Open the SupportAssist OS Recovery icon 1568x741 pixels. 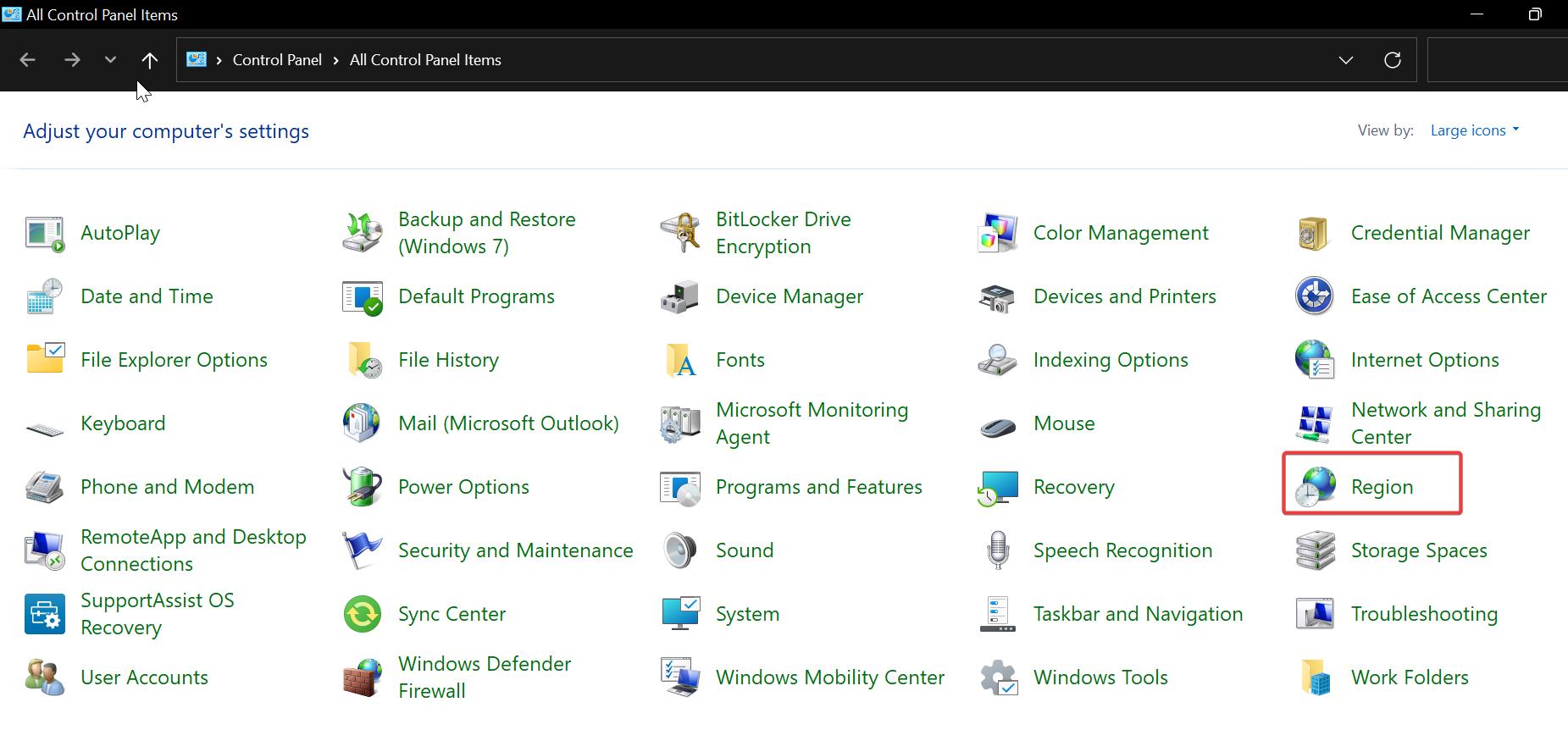coord(45,614)
